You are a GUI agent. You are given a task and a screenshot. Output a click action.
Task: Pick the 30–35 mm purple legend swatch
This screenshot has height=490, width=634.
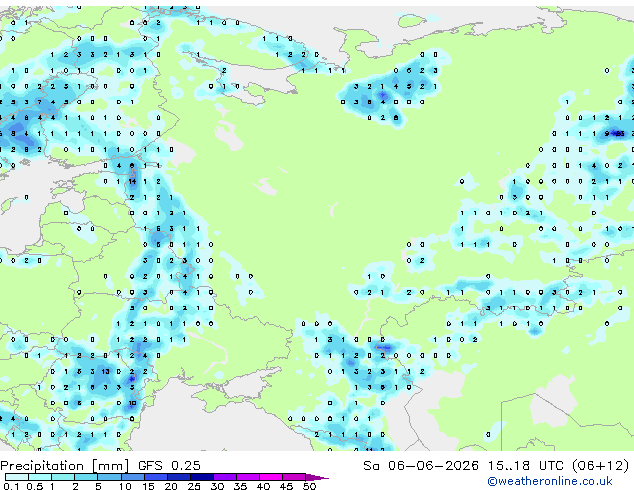(x=225, y=477)
